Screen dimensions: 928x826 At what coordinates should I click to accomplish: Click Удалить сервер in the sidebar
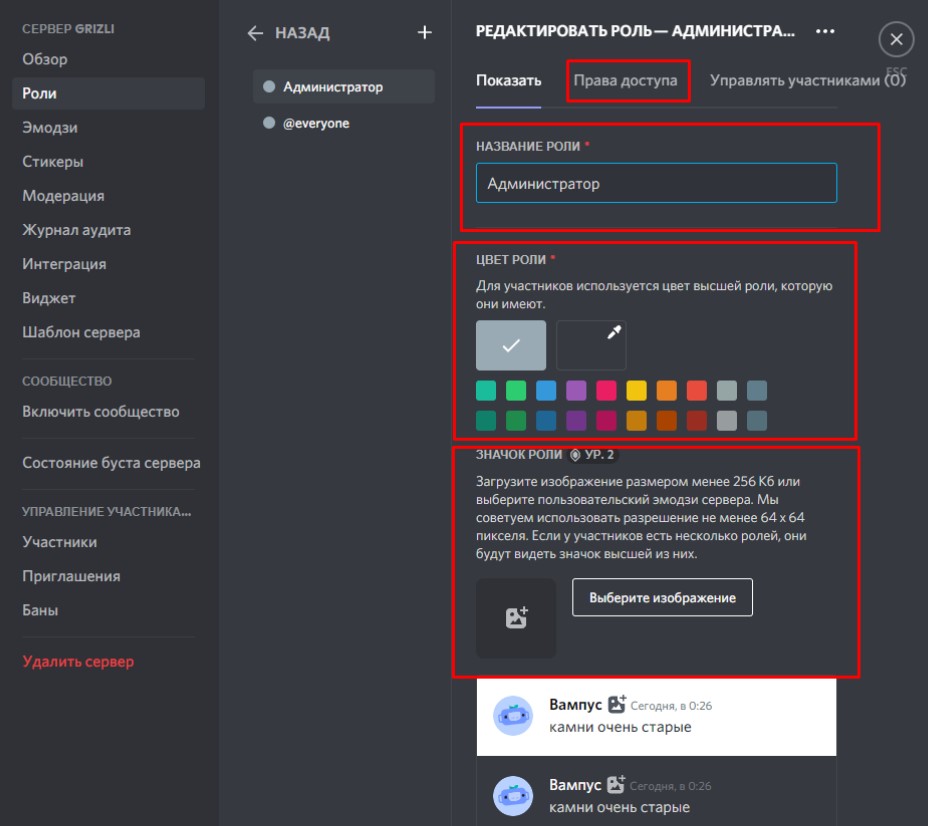pos(78,662)
